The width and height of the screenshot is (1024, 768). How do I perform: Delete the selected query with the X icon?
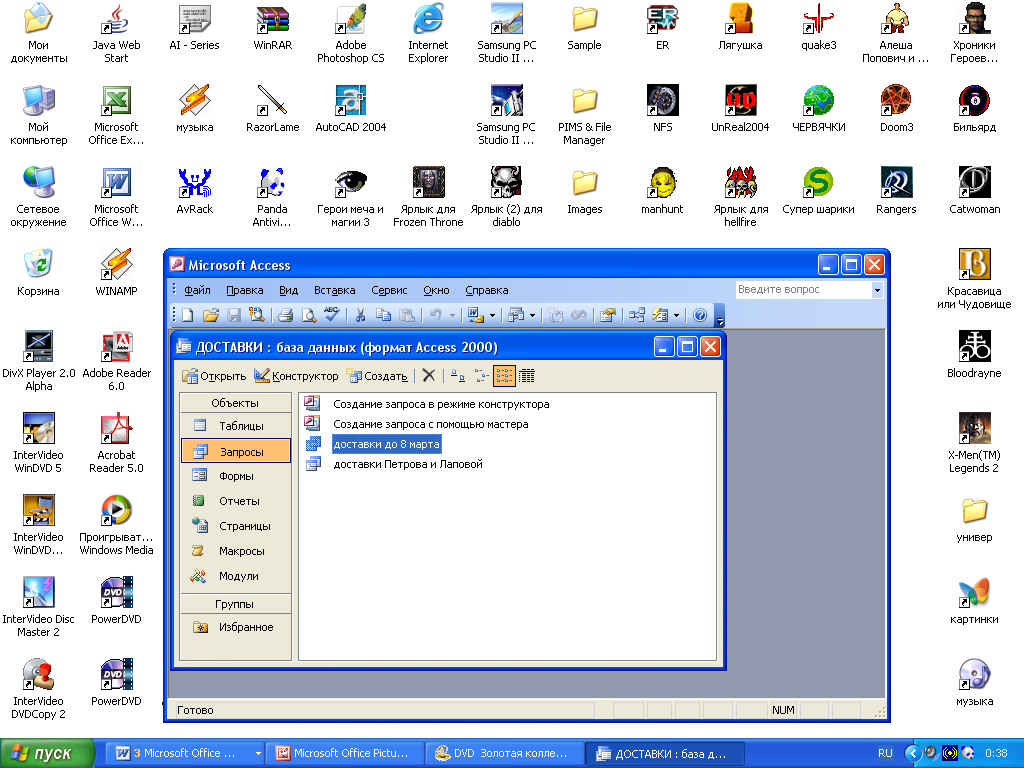(x=428, y=376)
